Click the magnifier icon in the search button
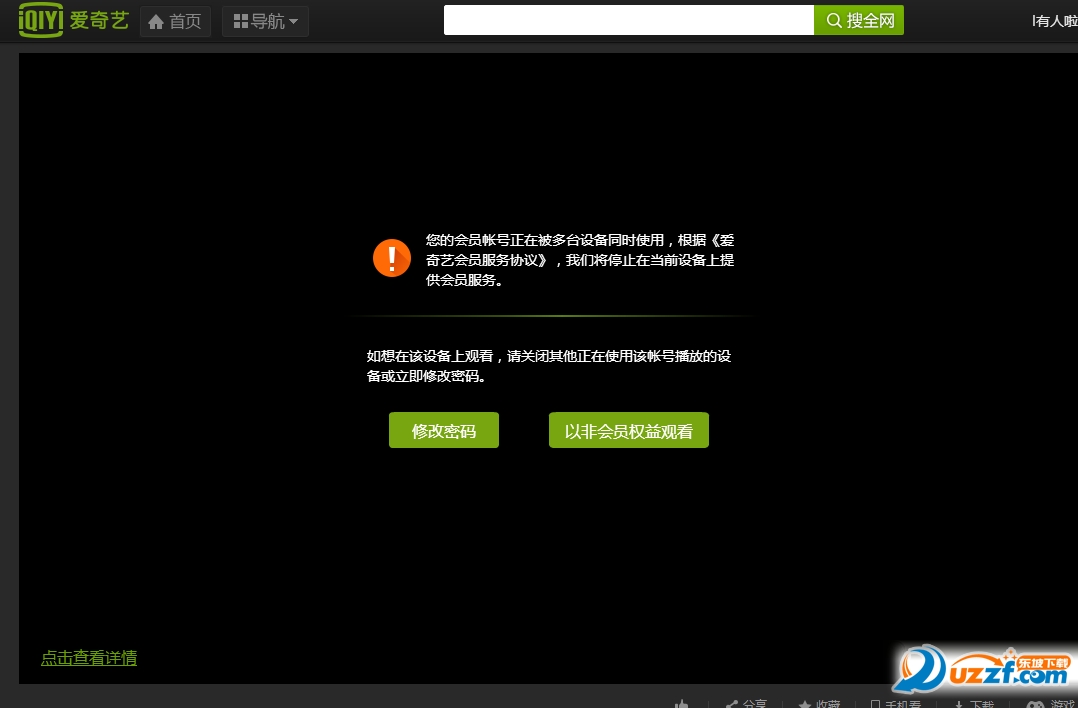Screen dimensions: 1078x708 pyautogui.click(x=833, y=20)
